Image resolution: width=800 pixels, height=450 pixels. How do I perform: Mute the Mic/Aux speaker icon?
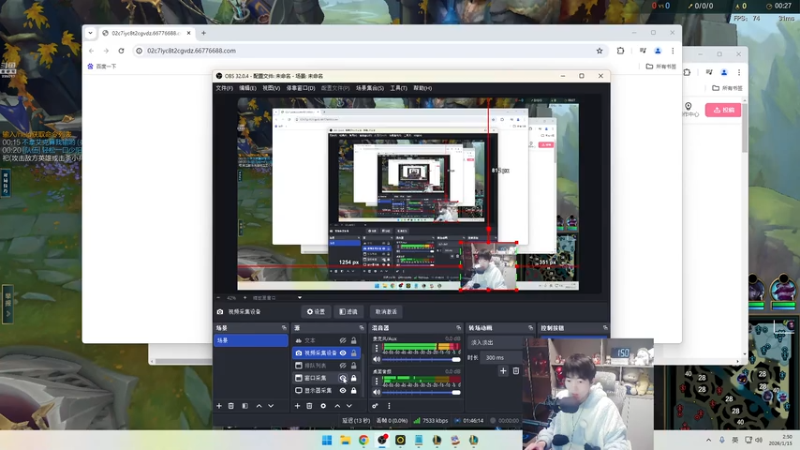click(377, 360)
